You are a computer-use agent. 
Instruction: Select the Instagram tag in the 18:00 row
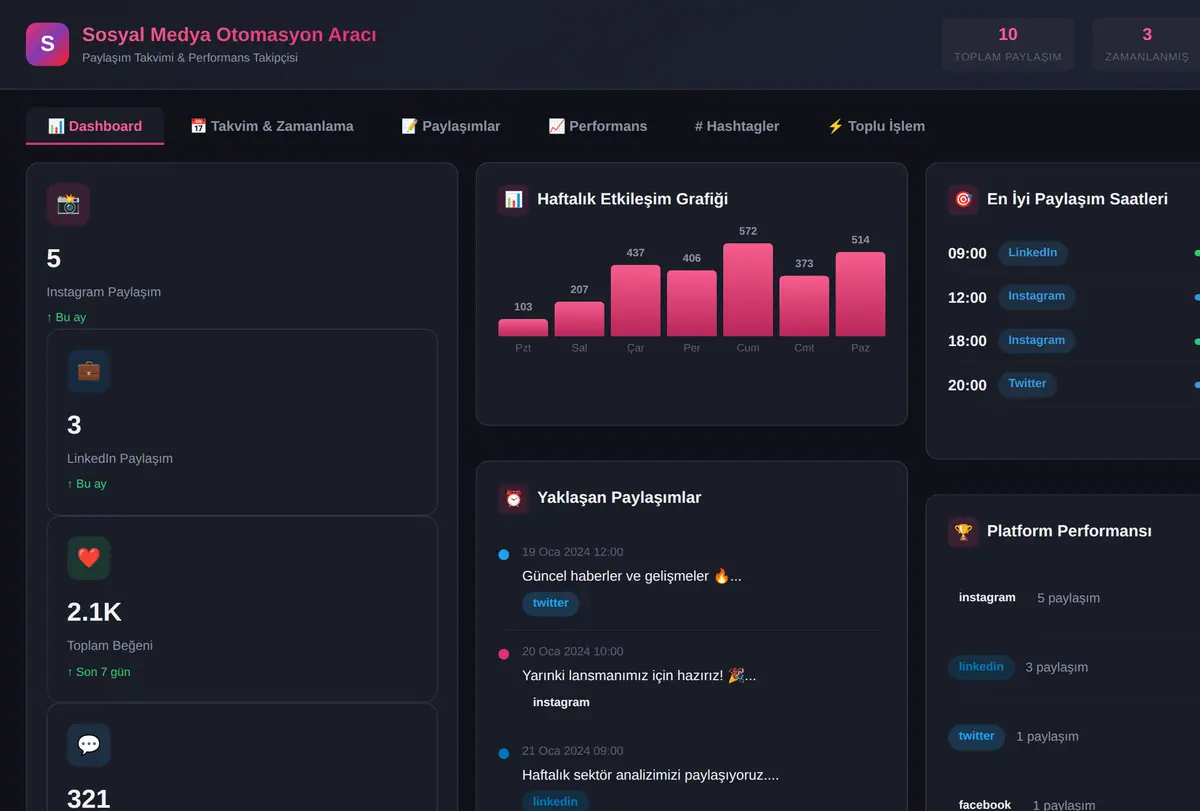[x=1037, y=341]
